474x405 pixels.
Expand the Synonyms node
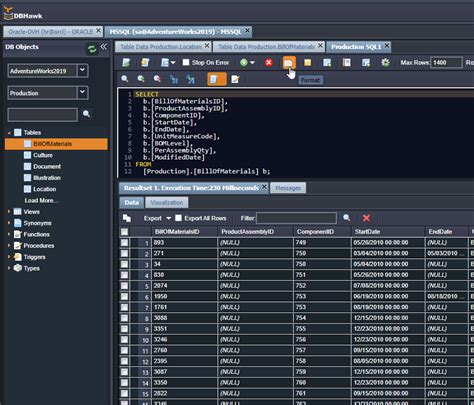coord(9,223)
